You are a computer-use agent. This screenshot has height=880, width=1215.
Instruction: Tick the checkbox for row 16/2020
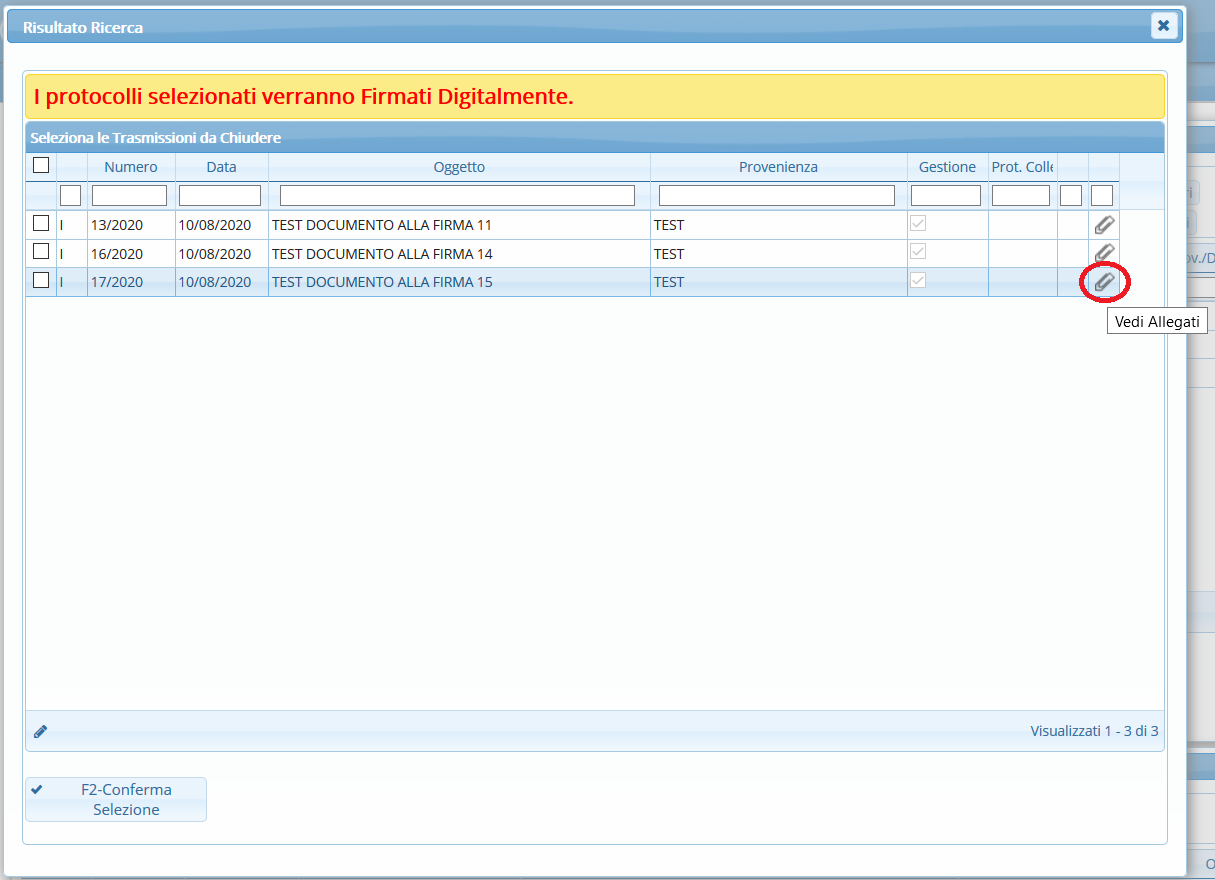coord(41,251)
